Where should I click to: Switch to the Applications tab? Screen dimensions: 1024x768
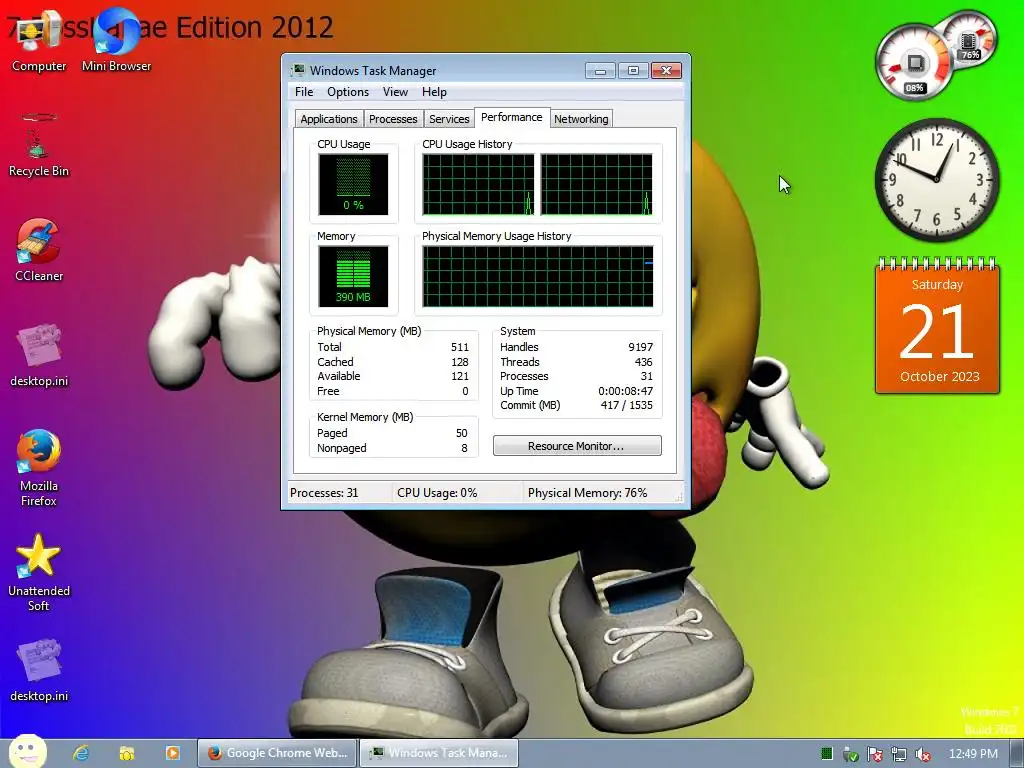point(328,119)
